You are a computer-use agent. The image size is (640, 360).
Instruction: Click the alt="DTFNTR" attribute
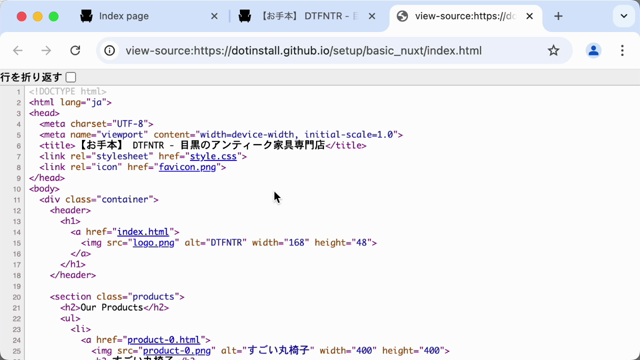(x=216, y=243)
